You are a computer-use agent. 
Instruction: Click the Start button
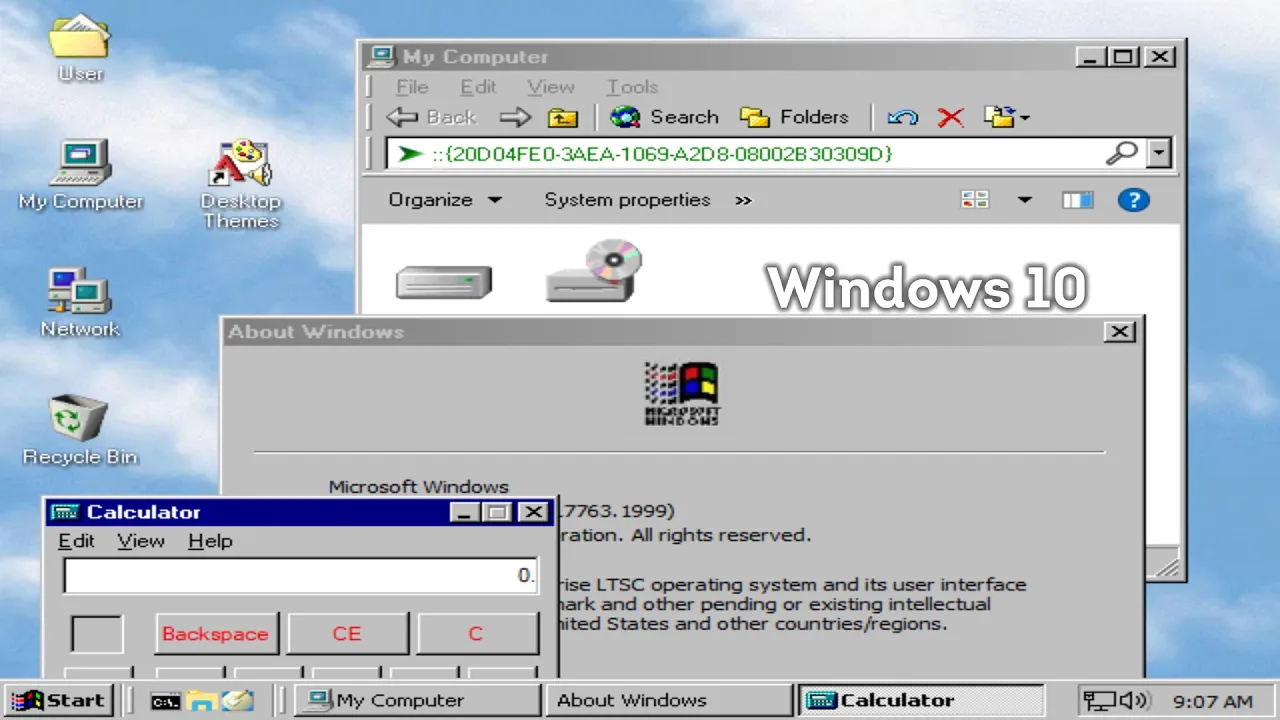point(58,700)
